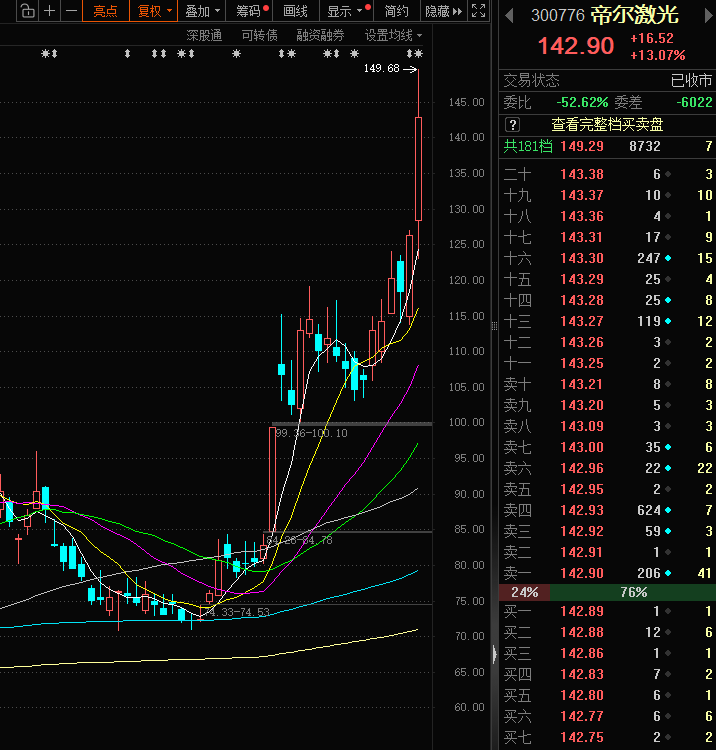Click the 委差 value -6022
Viewport: 716px width, 750px height.
point(694,102)
